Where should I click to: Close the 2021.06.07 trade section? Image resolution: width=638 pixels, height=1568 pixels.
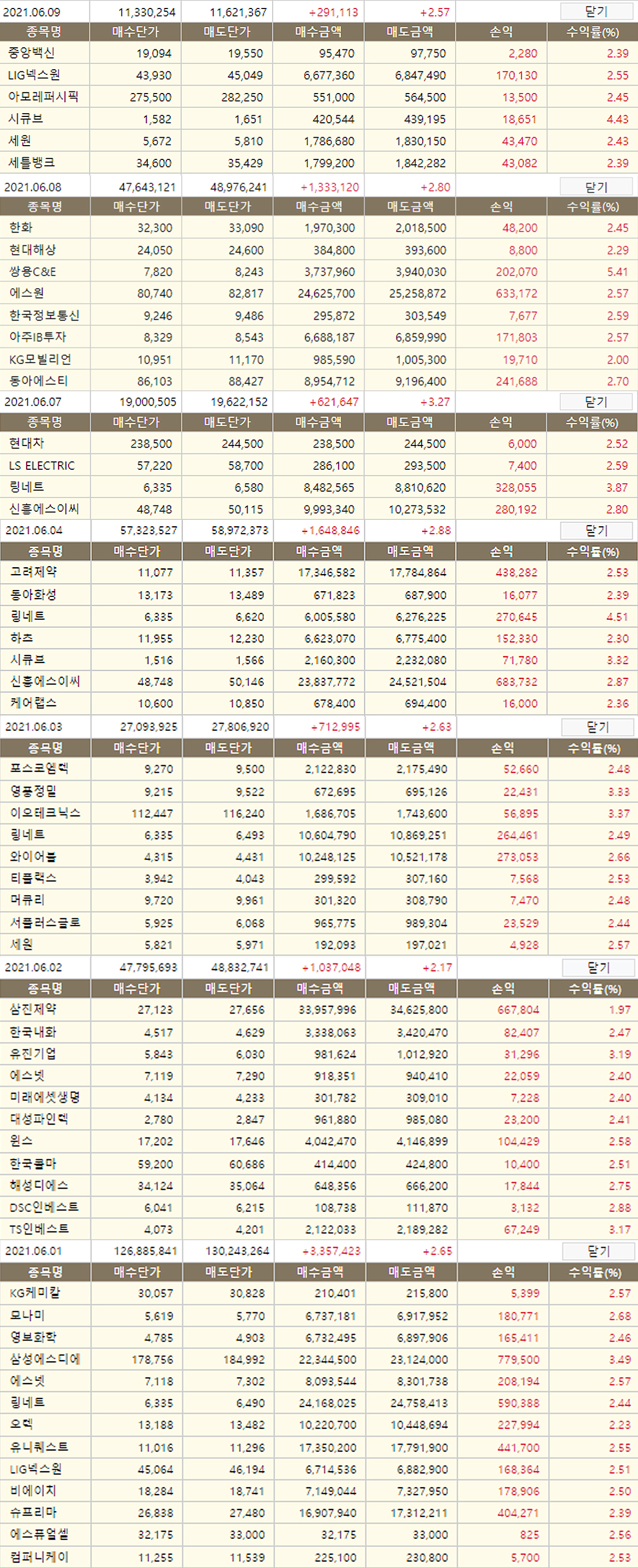(x=596, y=402)
